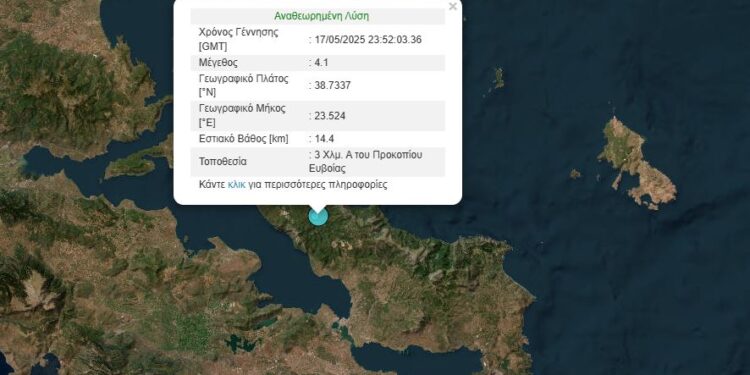750x375 pixels.
Task: Select the origin time value 17/05/2025 23:52:03.36
Action: click(x=368, y=40)
